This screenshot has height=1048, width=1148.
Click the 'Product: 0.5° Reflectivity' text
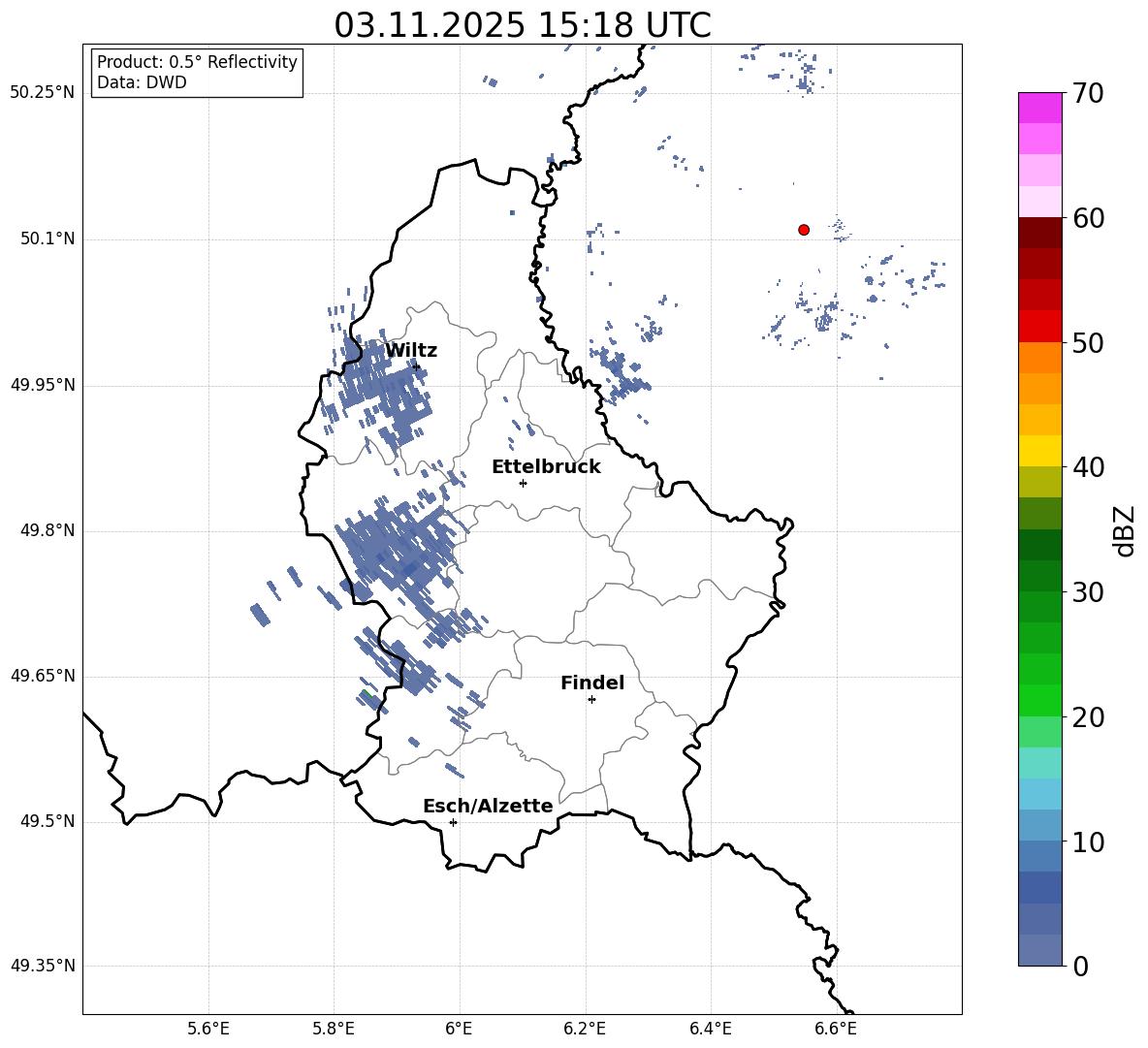click(197, 61)
